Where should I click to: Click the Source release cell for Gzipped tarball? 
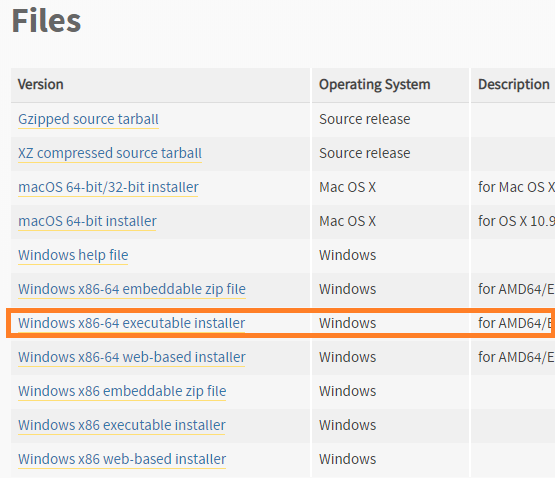[x=365, y=119]
